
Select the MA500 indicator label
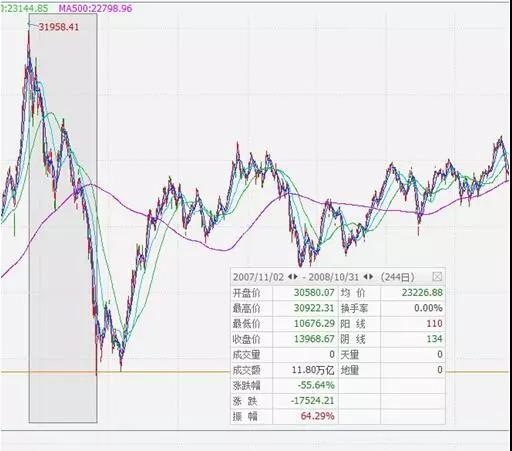(95, 8)
